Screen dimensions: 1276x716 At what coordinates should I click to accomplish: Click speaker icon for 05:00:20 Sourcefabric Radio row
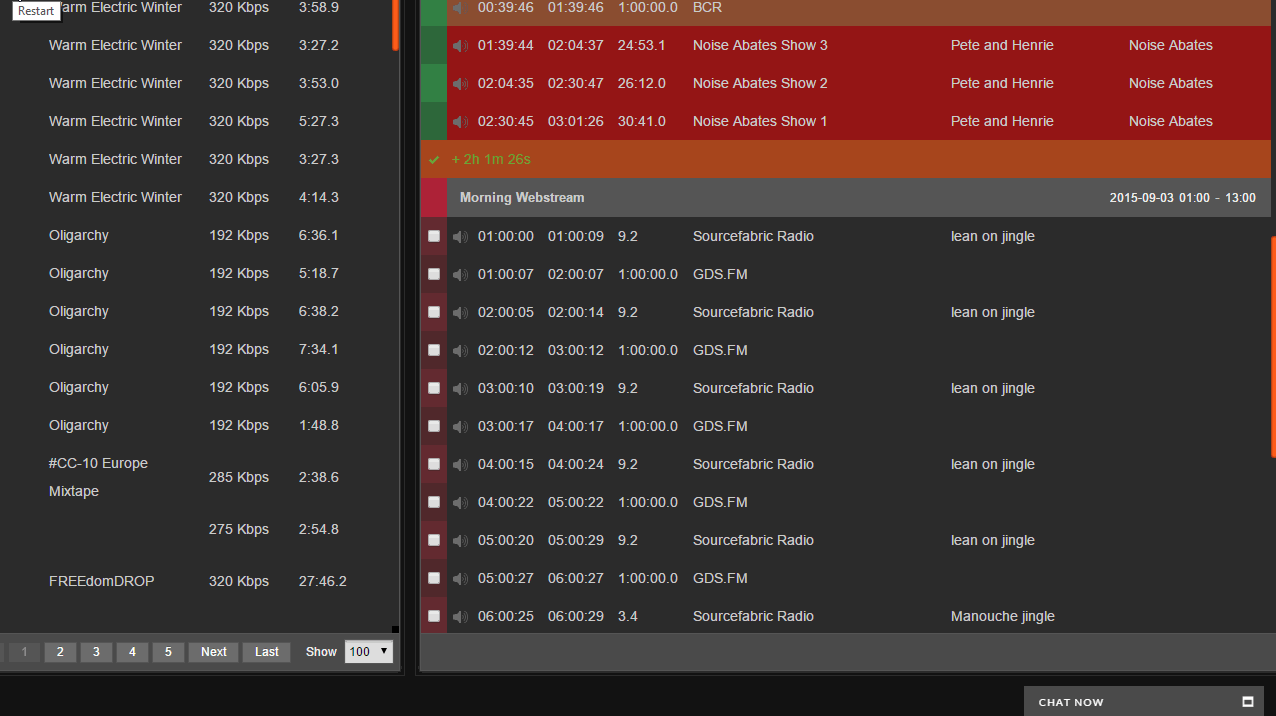pyautogui.click(x=460, y=541)
